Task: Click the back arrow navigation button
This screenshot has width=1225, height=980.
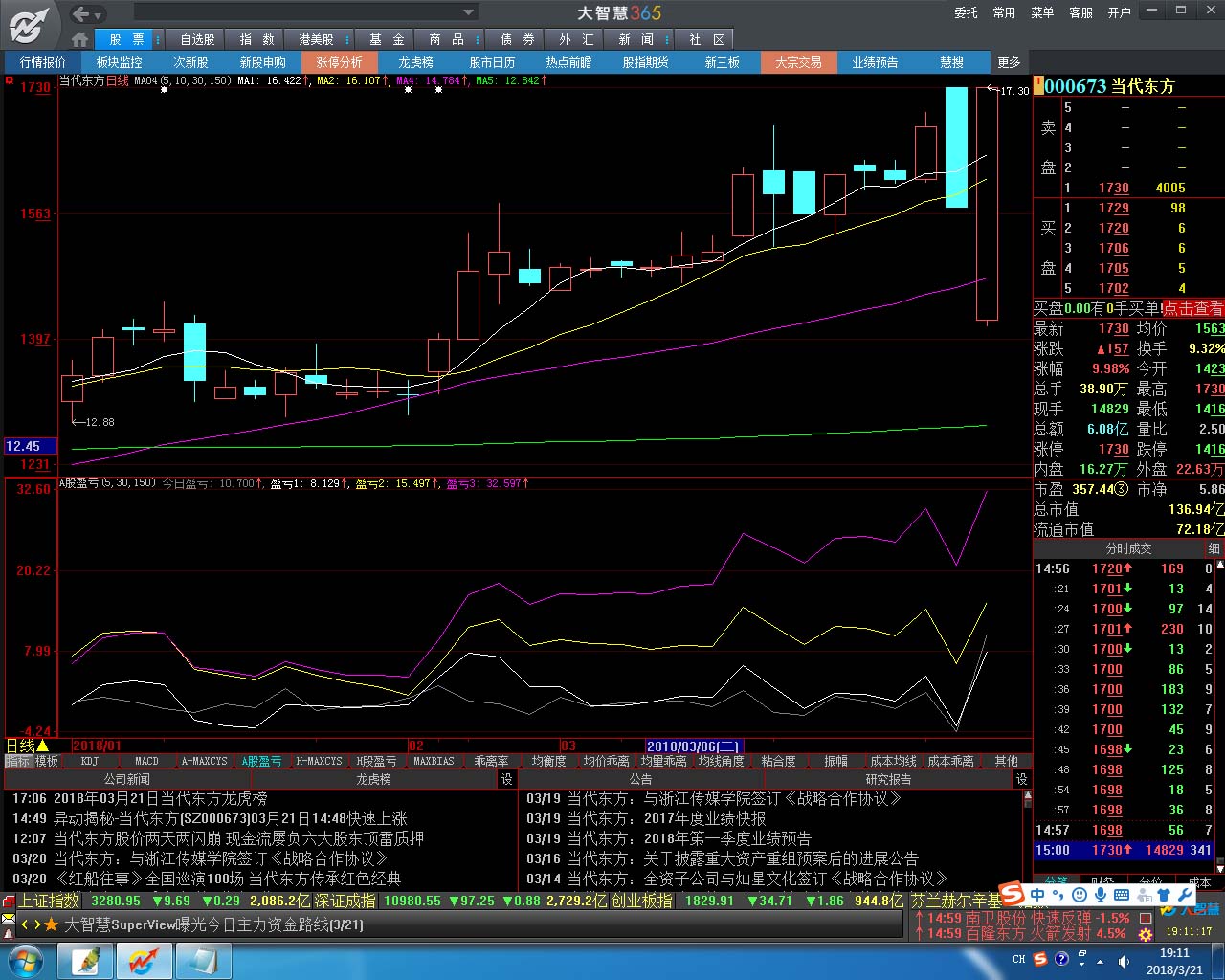Action: [81, 13]
